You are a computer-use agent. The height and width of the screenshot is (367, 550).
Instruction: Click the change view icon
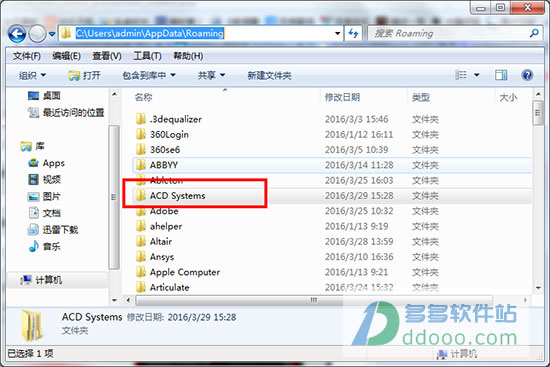(461, 75)
